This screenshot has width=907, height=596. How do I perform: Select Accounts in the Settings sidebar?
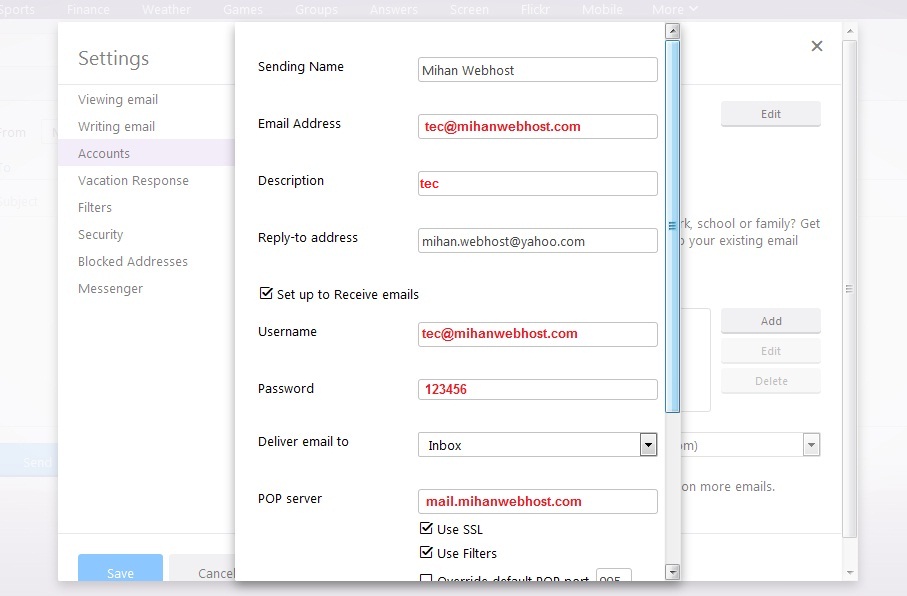(x=103, y=153)
